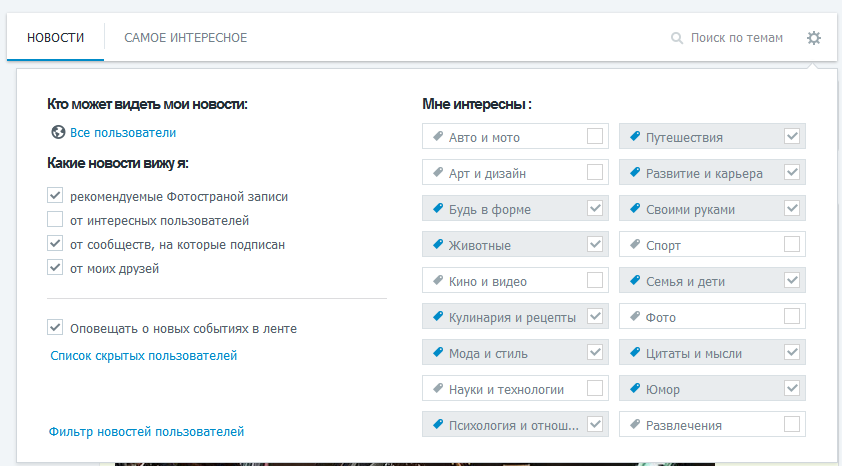Uncheck the Мода и стиль interest box

click(594, 352)
